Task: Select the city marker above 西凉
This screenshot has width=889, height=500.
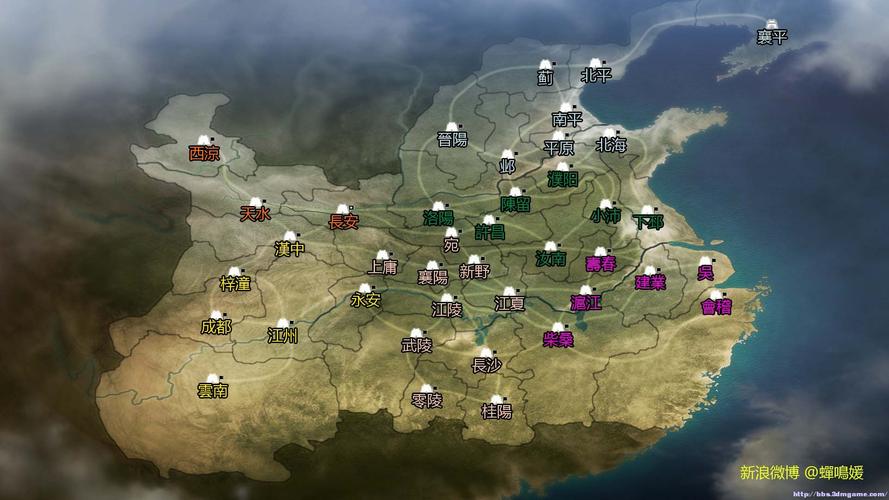Action: [204, 140]
